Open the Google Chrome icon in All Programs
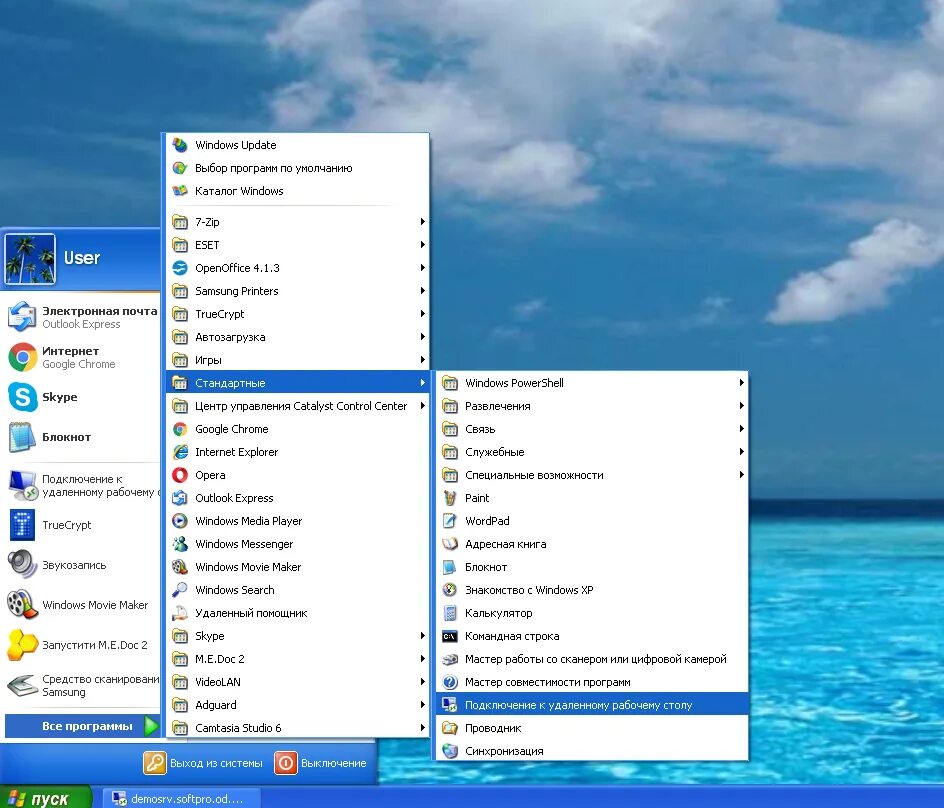Image resolution: width=944 pixels, height=808 pixels. click(179, 429)
